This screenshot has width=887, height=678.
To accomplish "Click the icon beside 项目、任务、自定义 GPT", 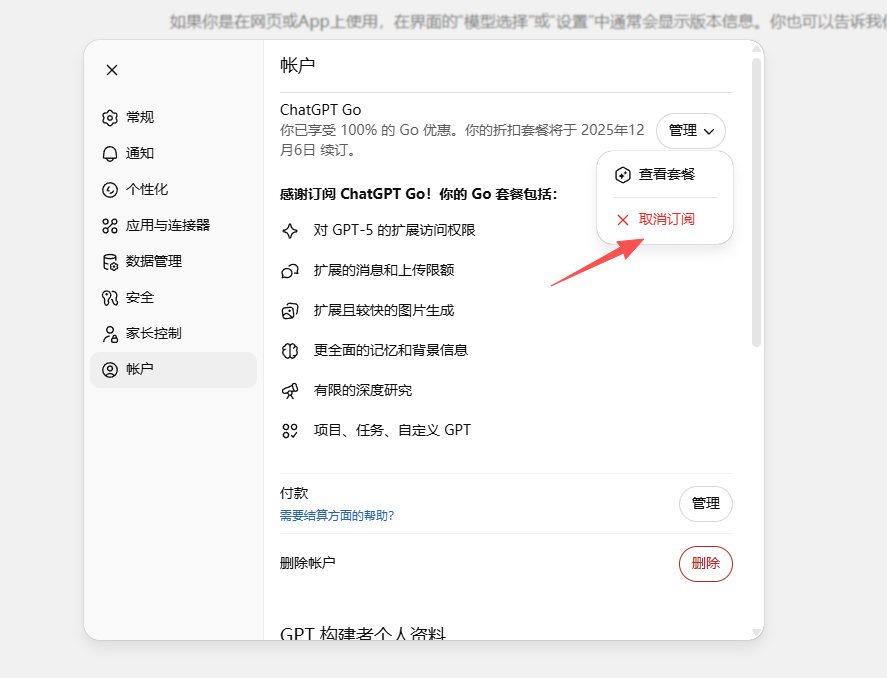I will 290,431.
